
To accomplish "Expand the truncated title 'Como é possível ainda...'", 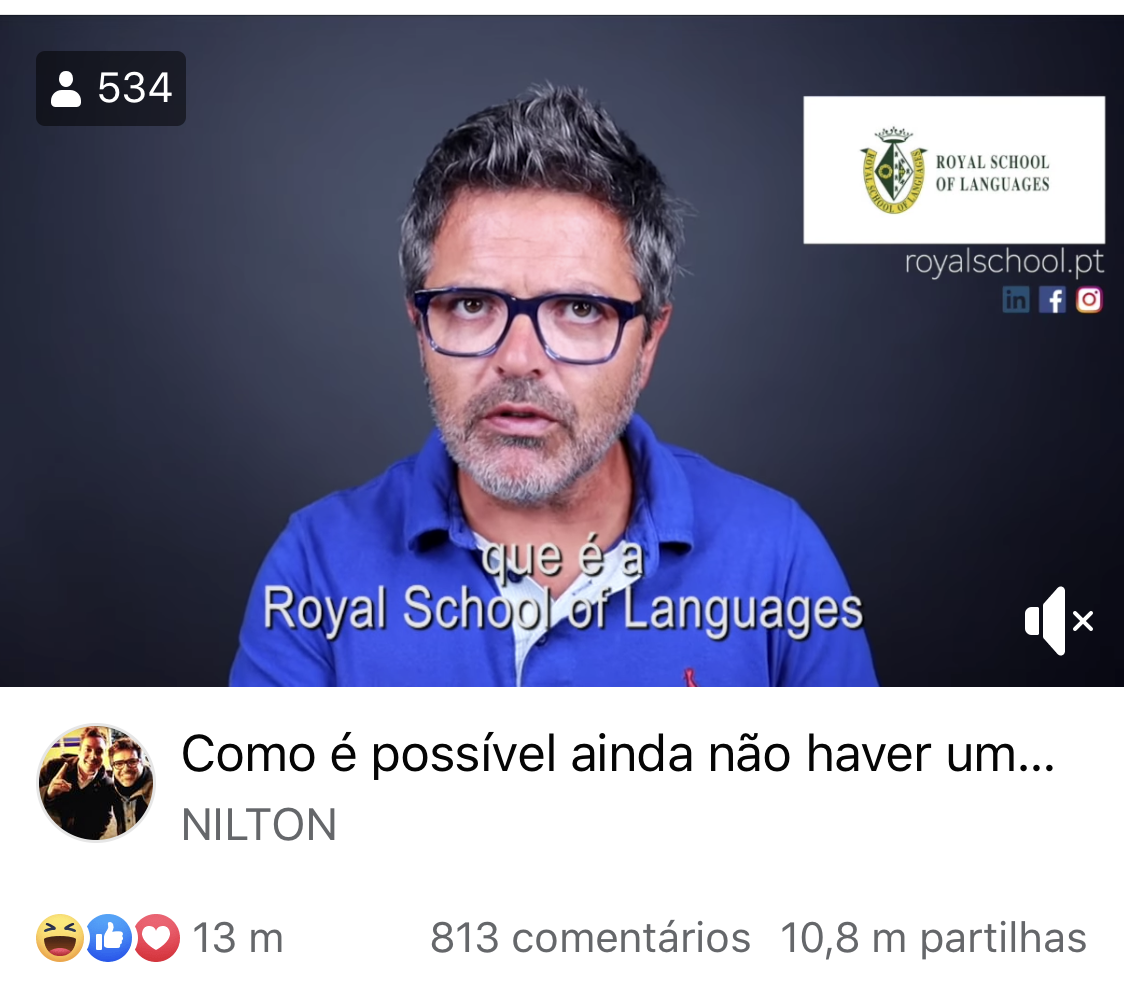I will coord(618,754).
